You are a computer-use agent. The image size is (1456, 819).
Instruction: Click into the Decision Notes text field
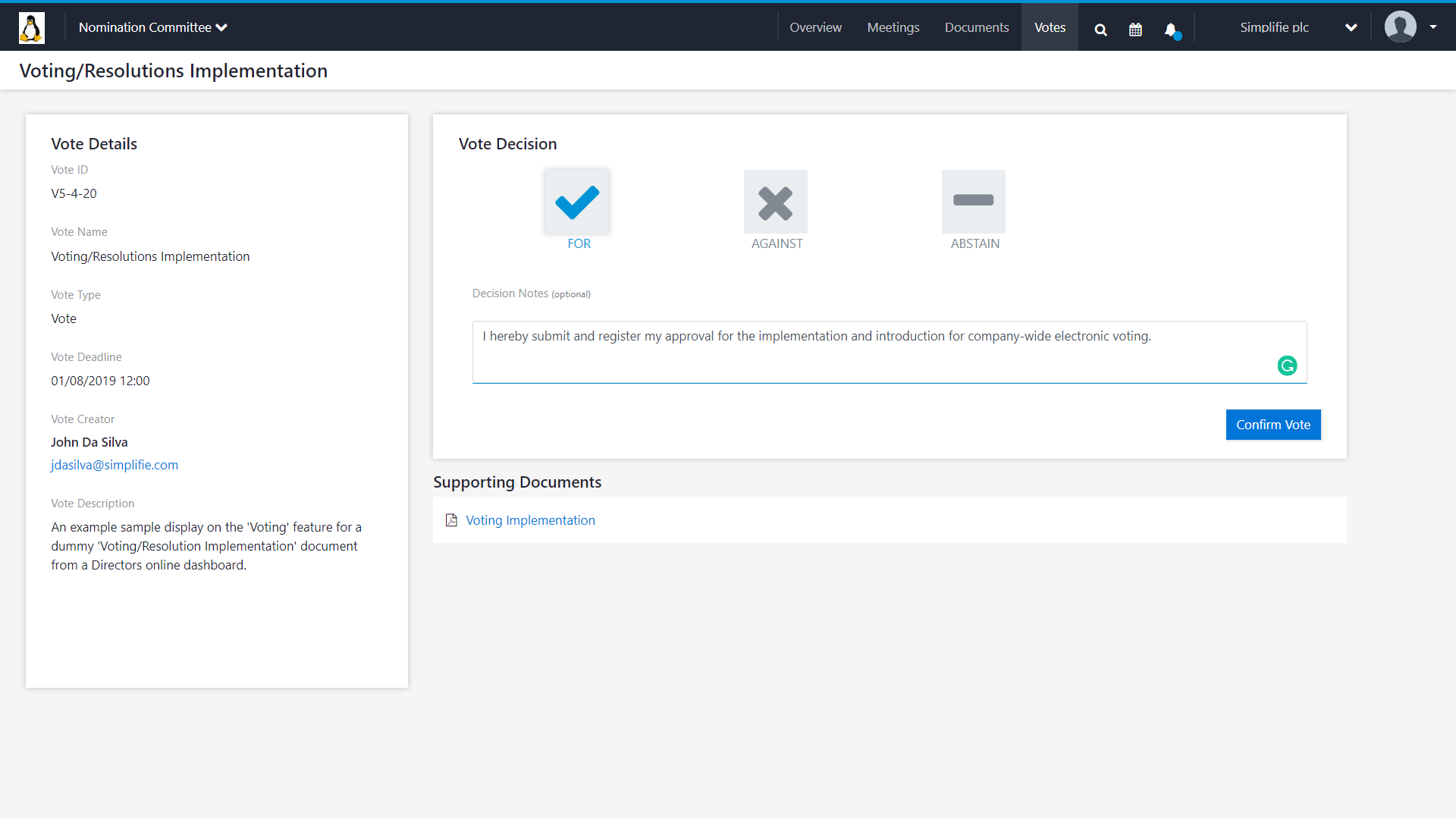[890, 352]
